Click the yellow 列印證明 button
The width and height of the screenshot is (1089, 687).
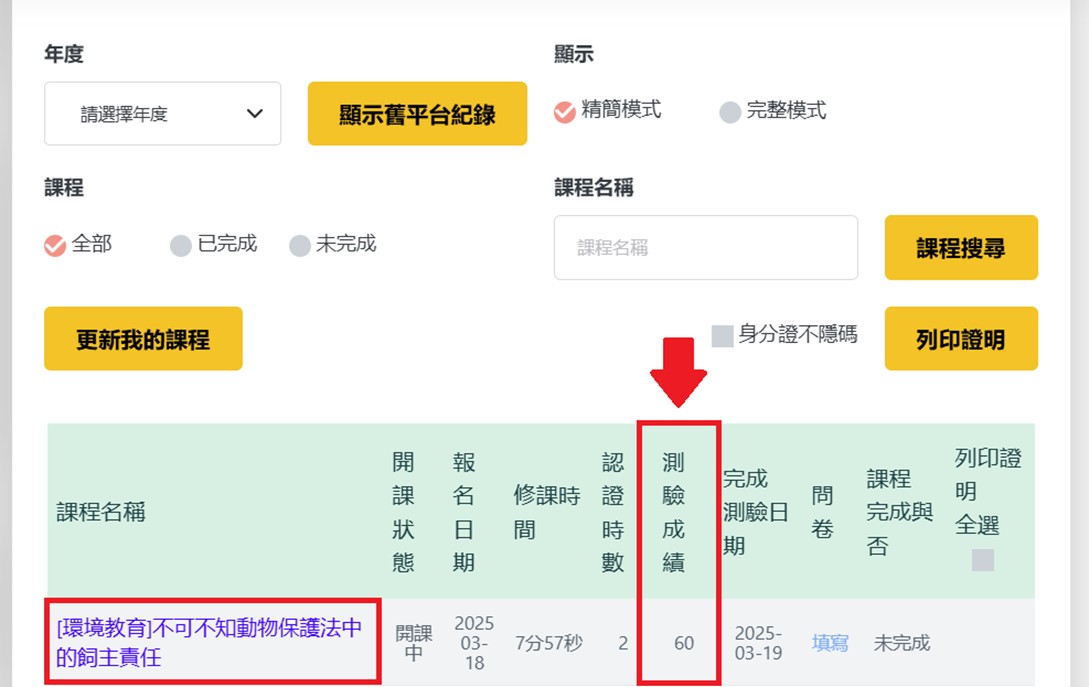coord(960,339)
